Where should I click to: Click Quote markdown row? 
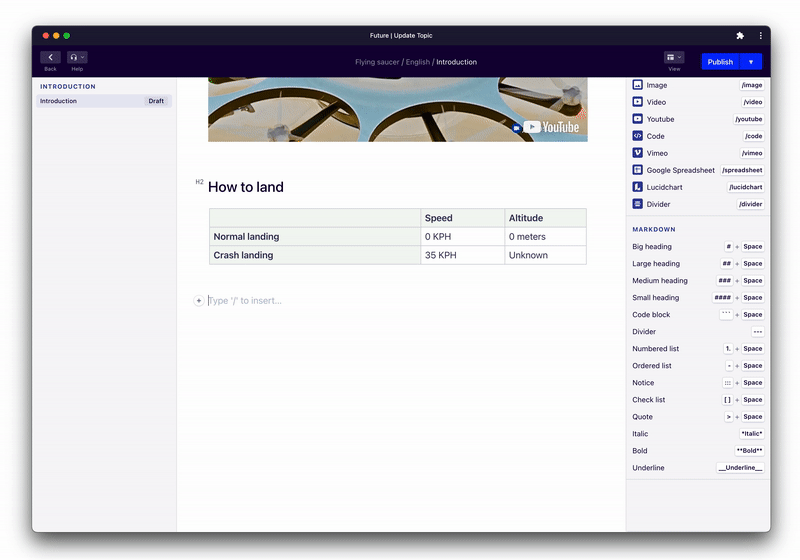point(697,417)
